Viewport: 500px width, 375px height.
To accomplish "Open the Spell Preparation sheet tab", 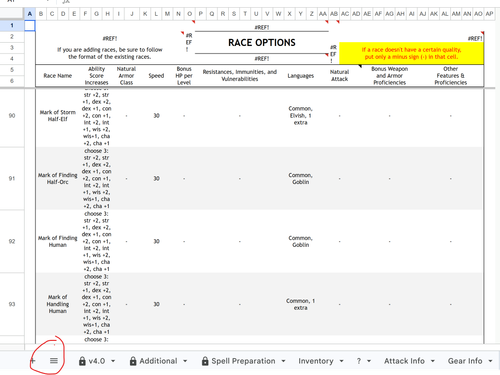I will [x=243, y=361].
